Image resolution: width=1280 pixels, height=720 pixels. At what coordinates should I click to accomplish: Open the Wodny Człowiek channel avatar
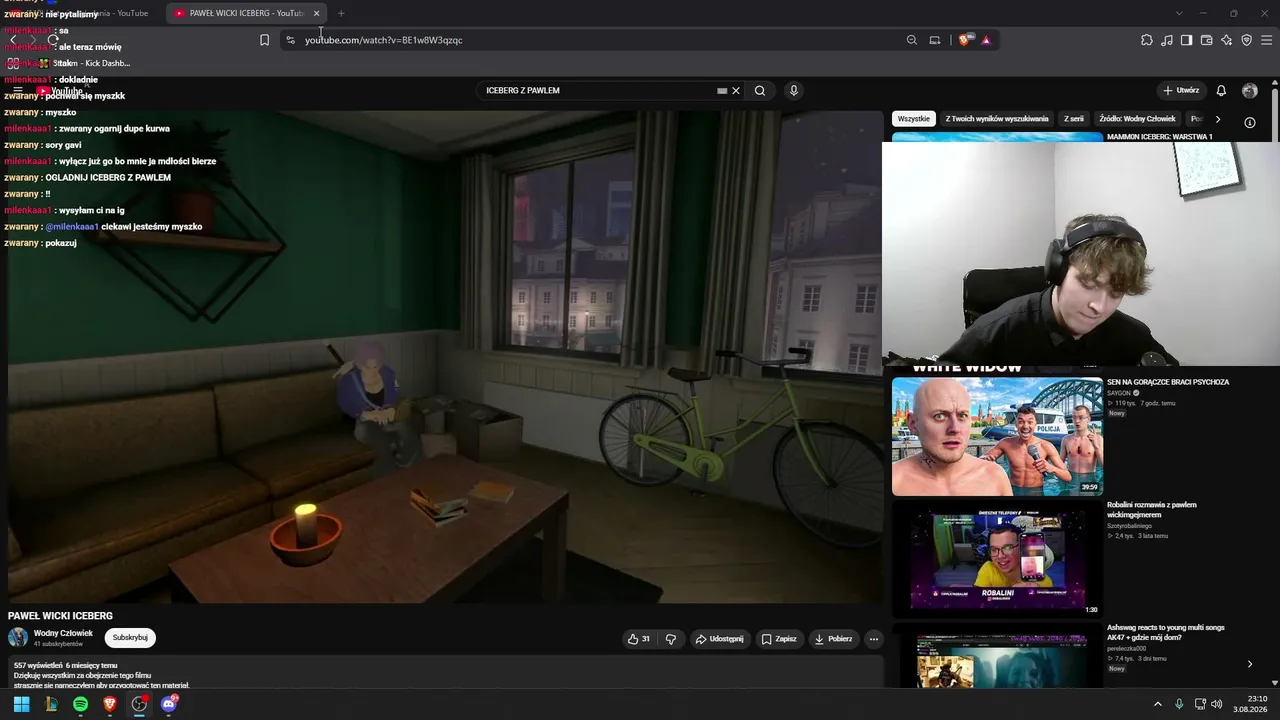[18, 637]
